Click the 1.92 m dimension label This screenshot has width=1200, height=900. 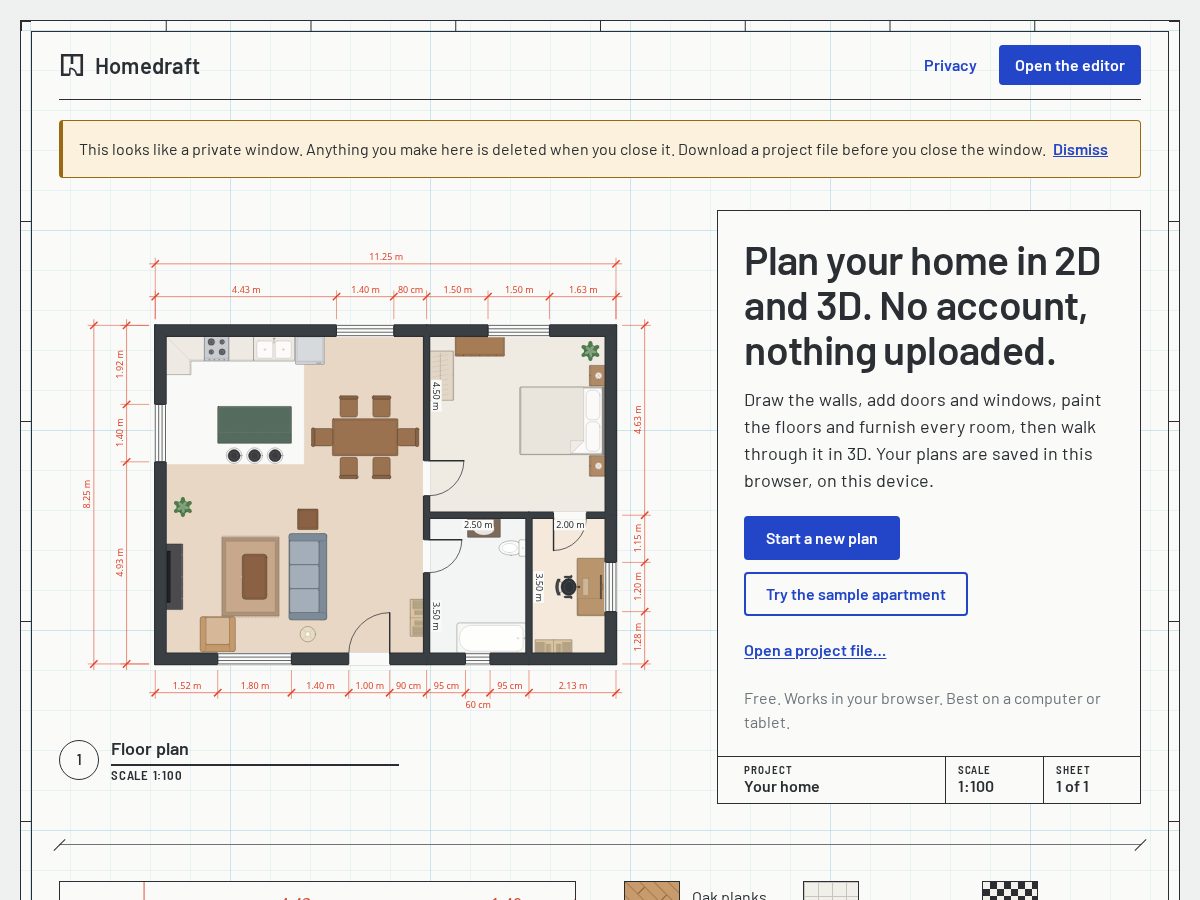[120, 364]
